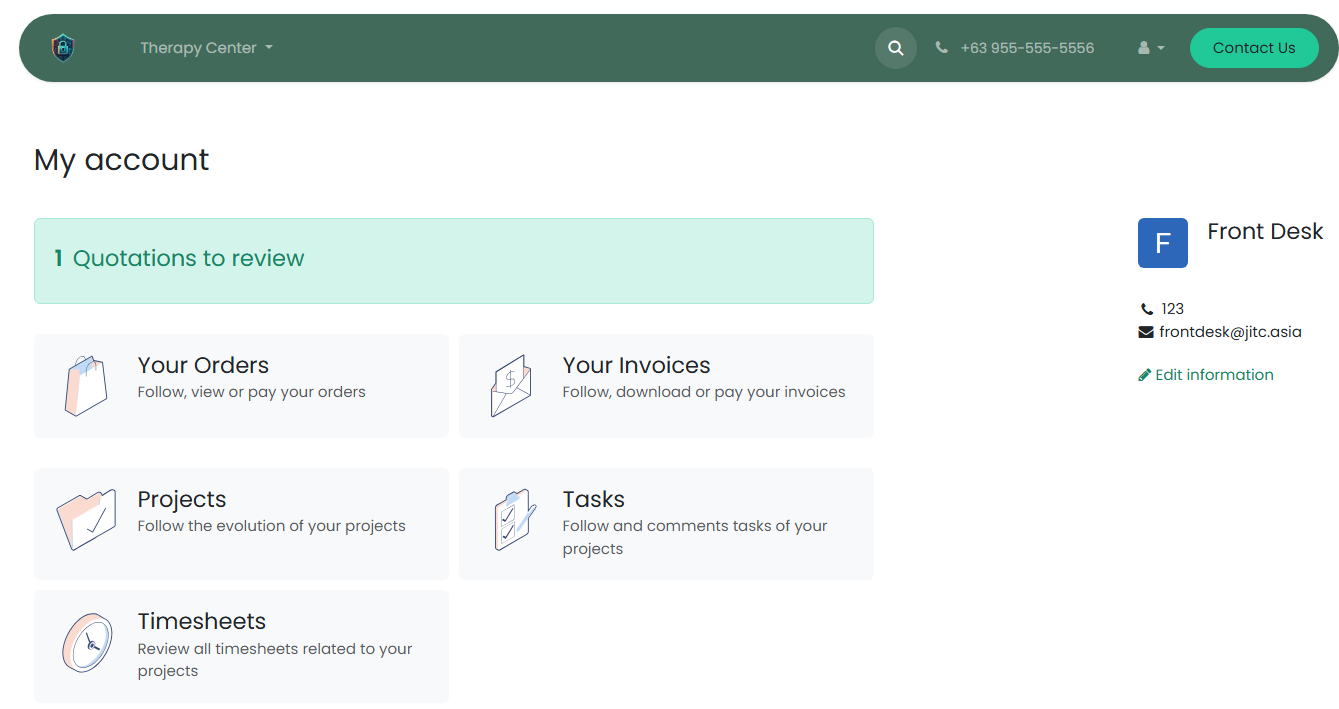The width and height of the screenshot is (1339, 709).
Task: Click the pencil icon beside Edit information
Action: 1145,375
